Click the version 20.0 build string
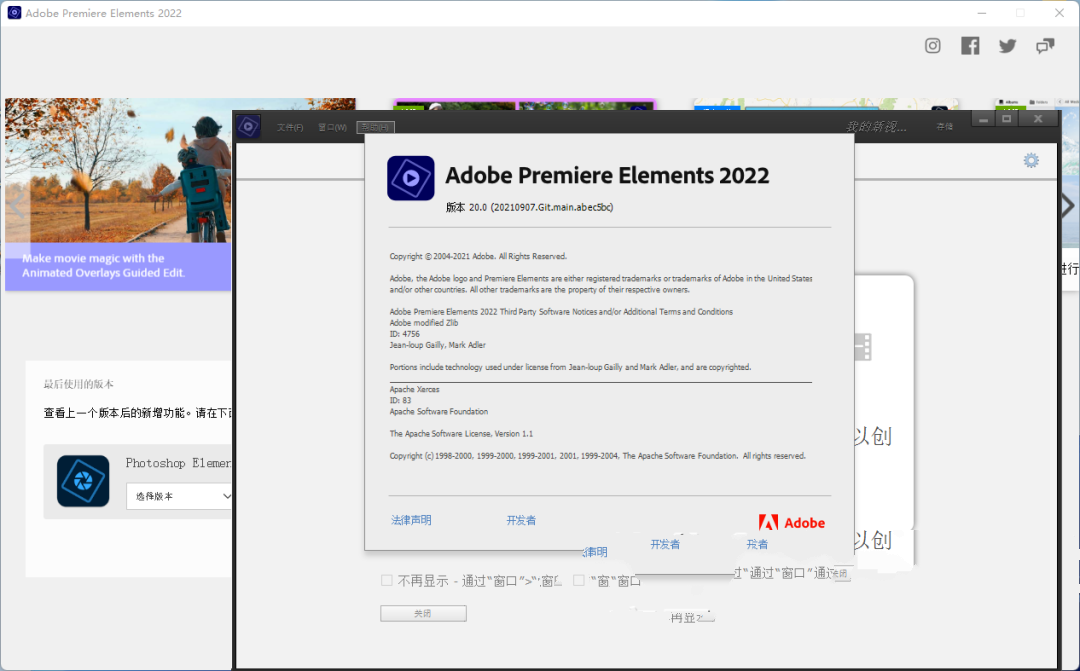This screenshot has height=671, width=1080. pyautogui.click(x=529, y=207)
